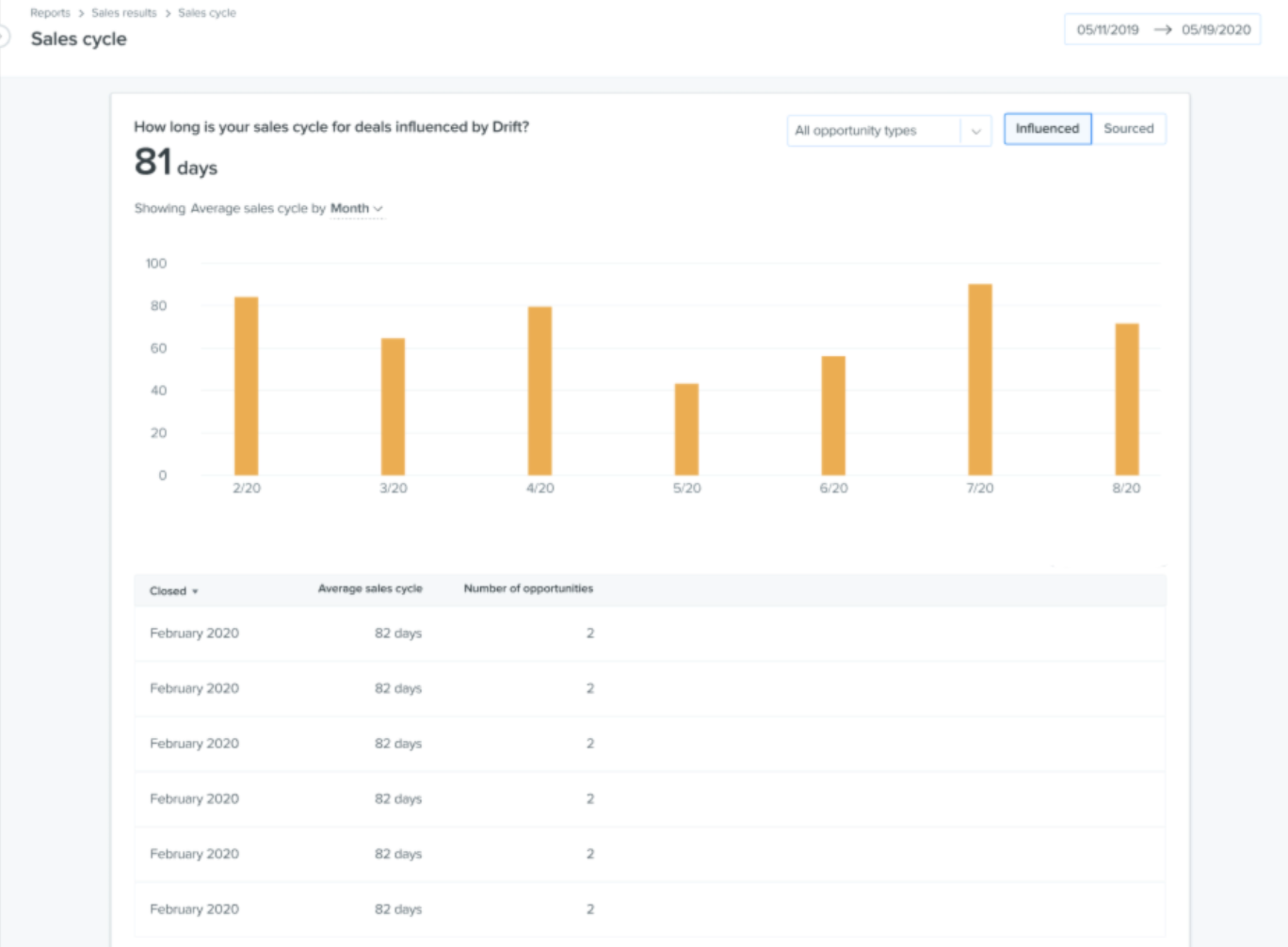The height and width of the screenshot is (947, 1288).
Task: Select the 3/20 bar in the chart
Action: [393, 407]
